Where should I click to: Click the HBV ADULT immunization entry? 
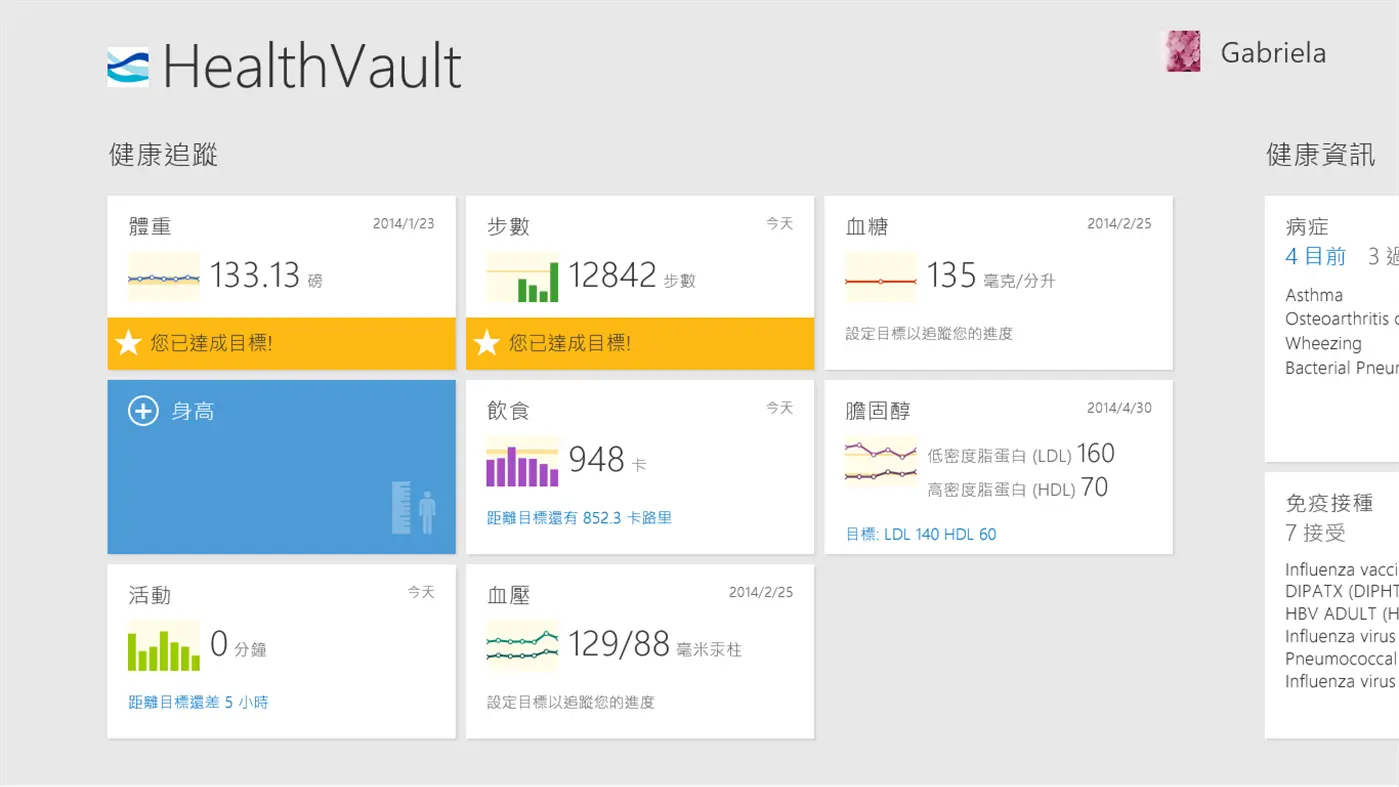tap(1342, 613)
